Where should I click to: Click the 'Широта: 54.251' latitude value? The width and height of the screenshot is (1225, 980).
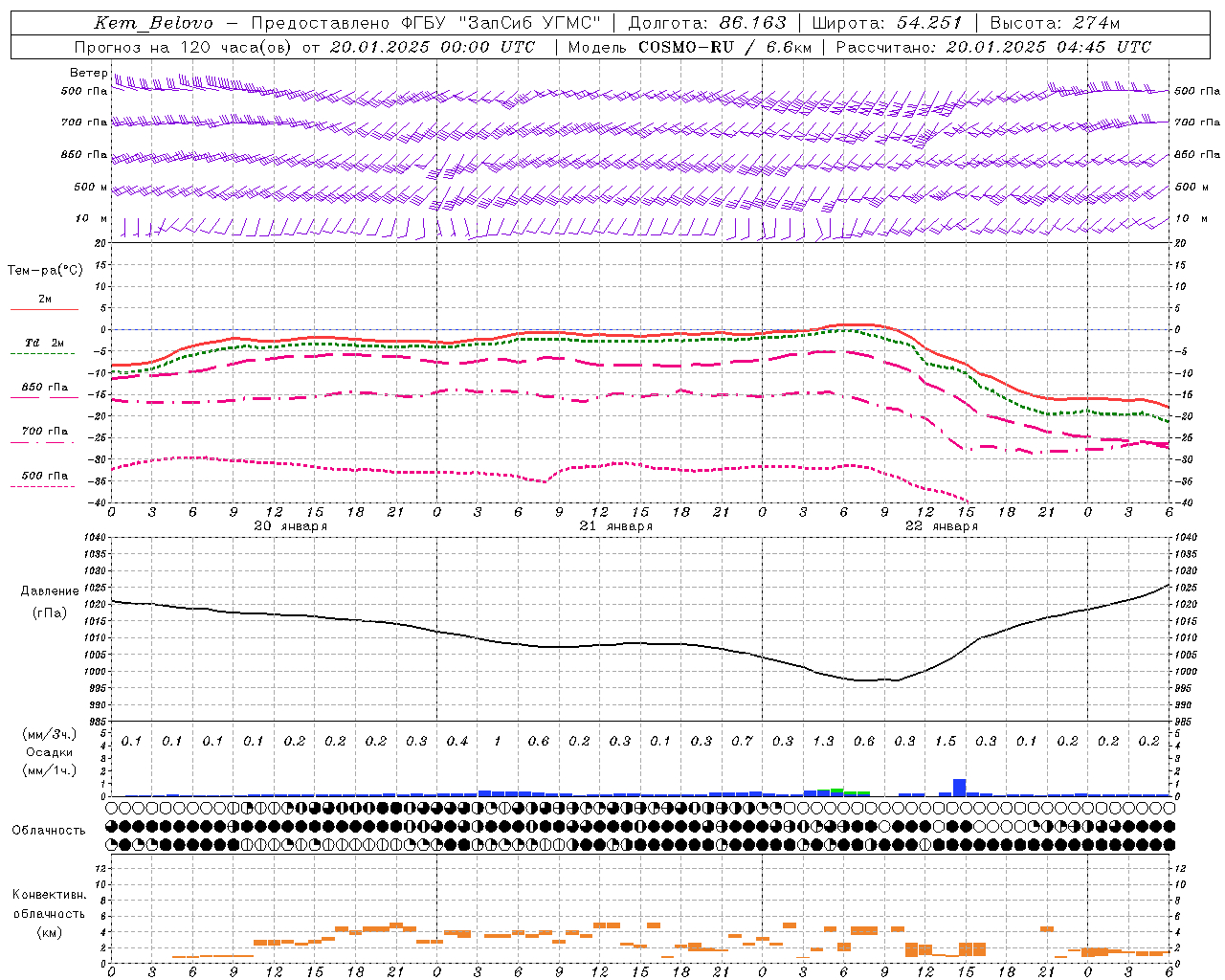pos(888,23)
